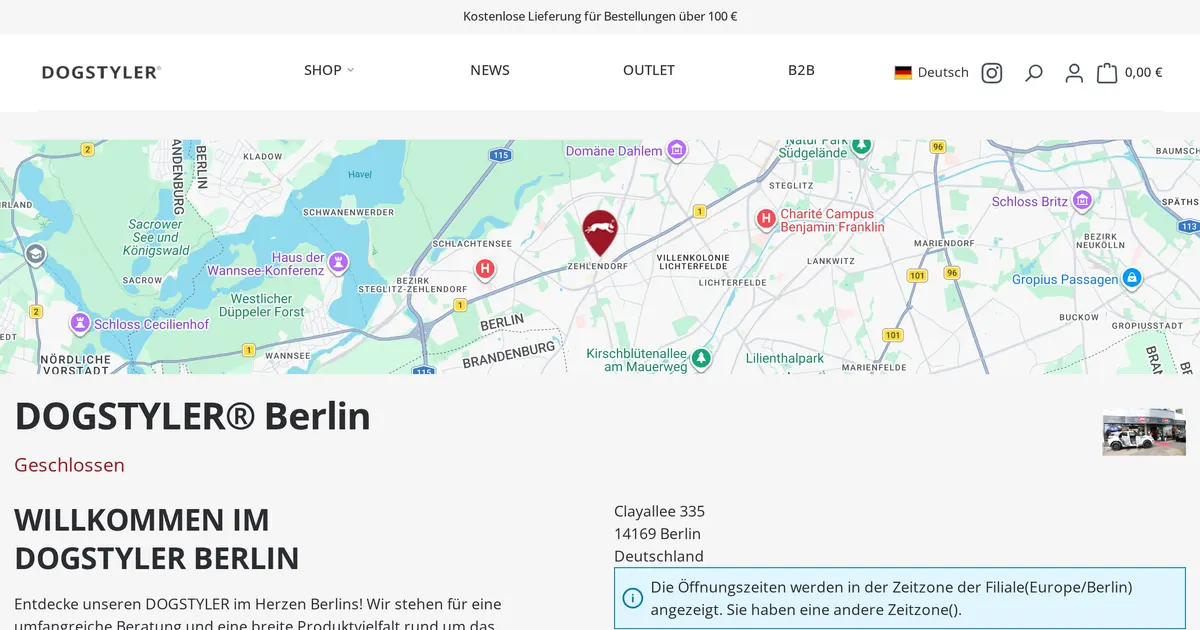Go to the NEWS page
This screenshot has height=630, width=1200.
(x=490, y=70)
